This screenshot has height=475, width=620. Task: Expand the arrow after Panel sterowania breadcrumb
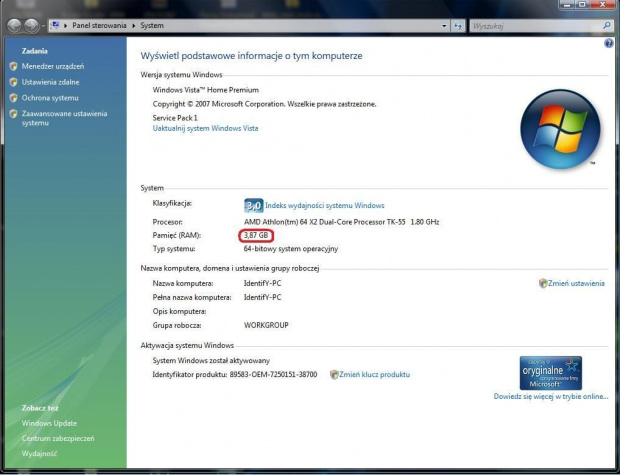point(134,26)
